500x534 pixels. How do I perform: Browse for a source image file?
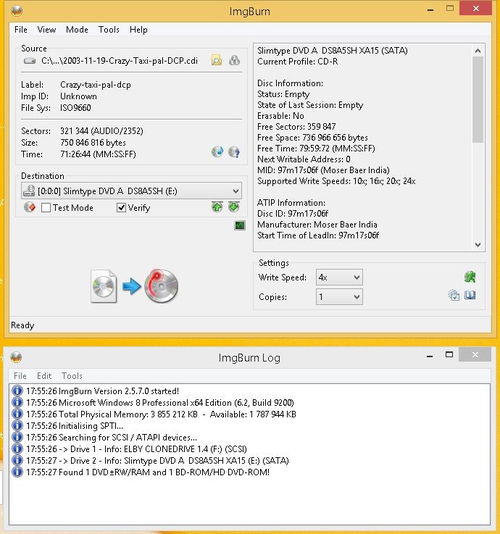[217, 61]
